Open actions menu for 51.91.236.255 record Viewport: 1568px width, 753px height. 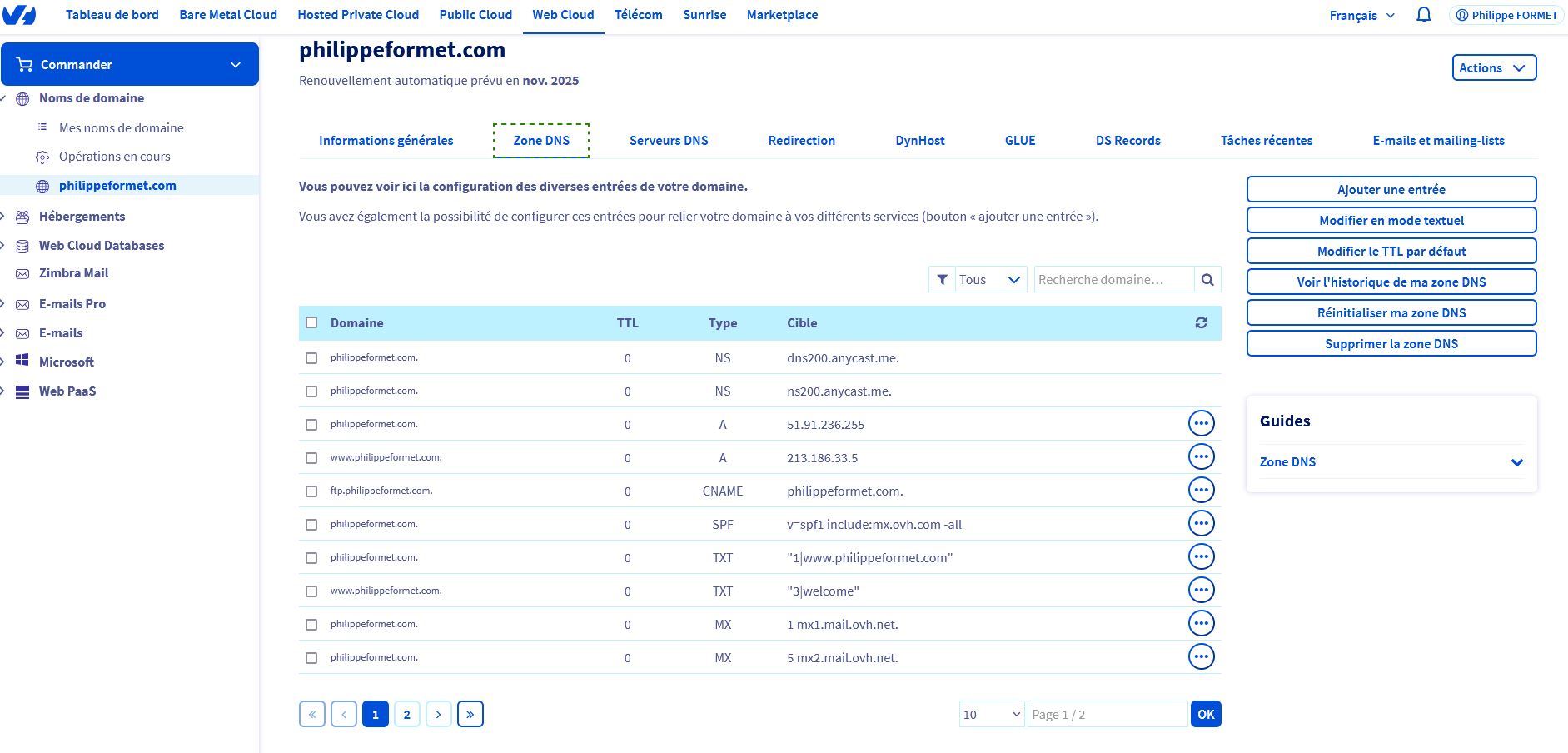[x=1201, y=424]
